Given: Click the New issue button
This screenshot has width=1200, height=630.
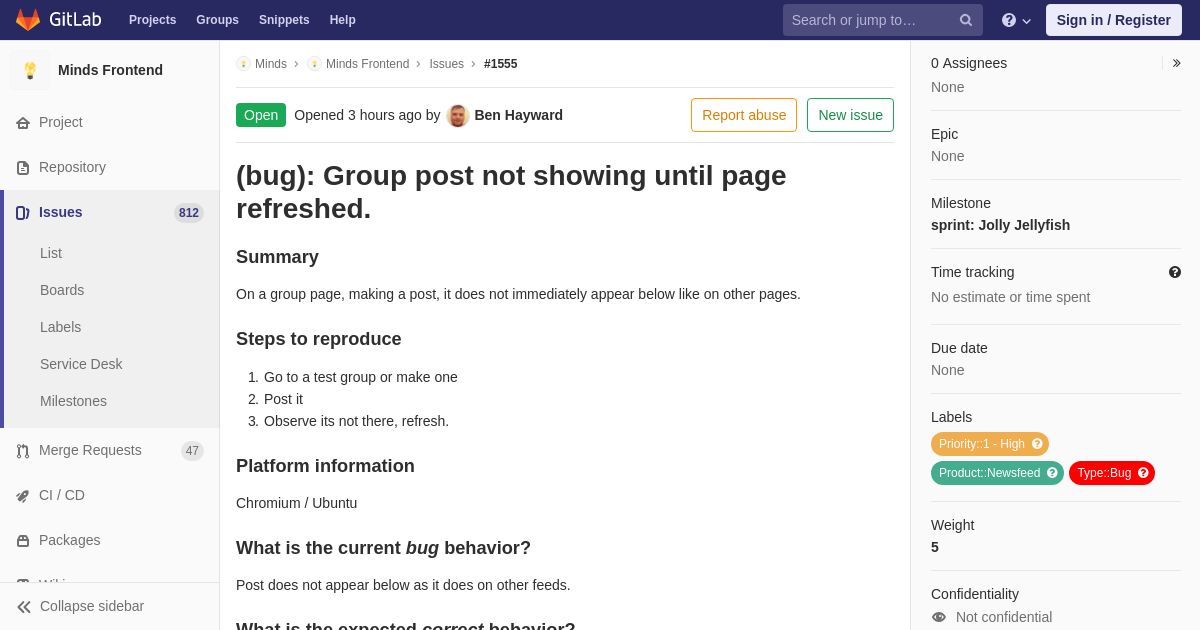Looking at the screenshot, I should point(850,115).
